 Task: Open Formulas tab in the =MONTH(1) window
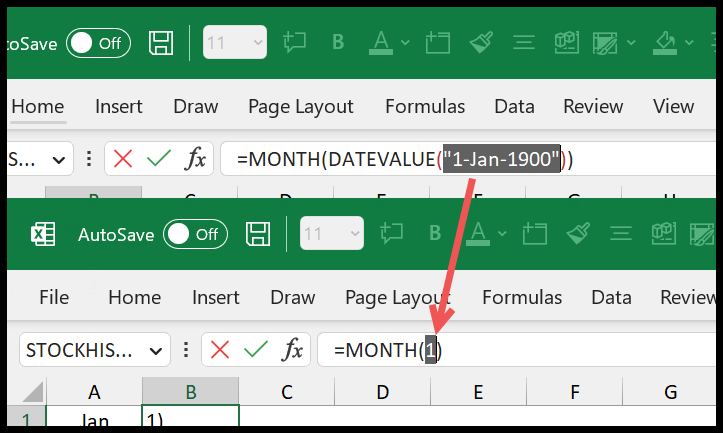(x=522, y=297)
